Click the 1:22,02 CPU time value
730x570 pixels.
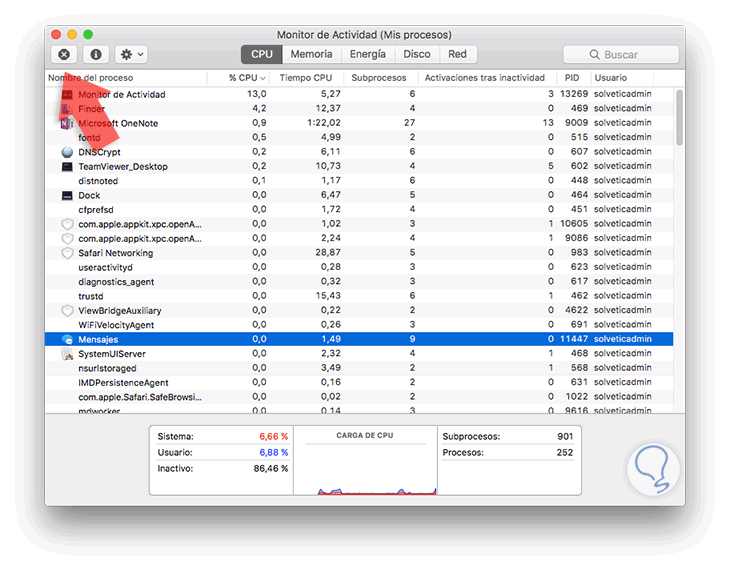pyautogui.click(x=324, y=123)
